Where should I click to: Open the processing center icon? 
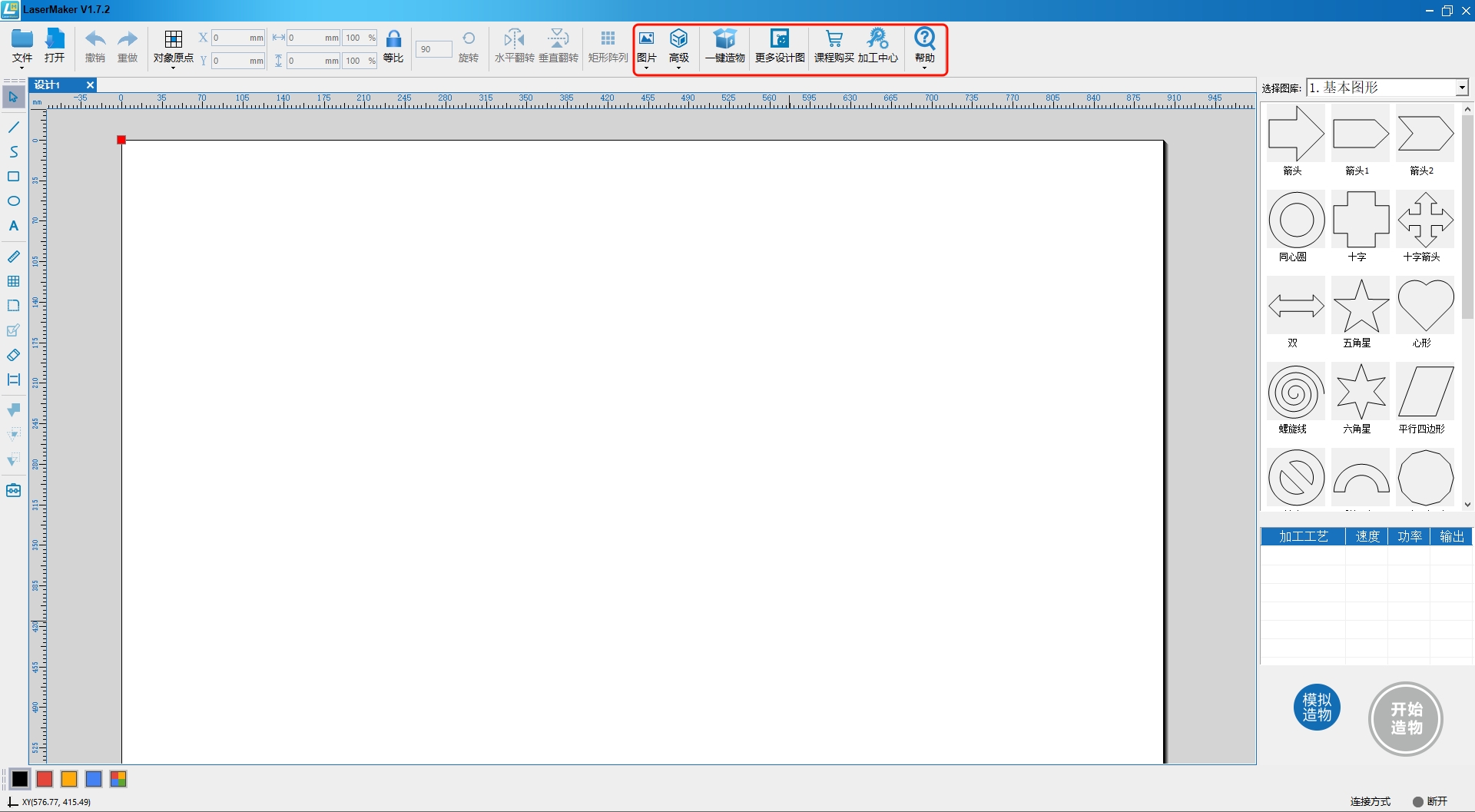pos(877,40)
